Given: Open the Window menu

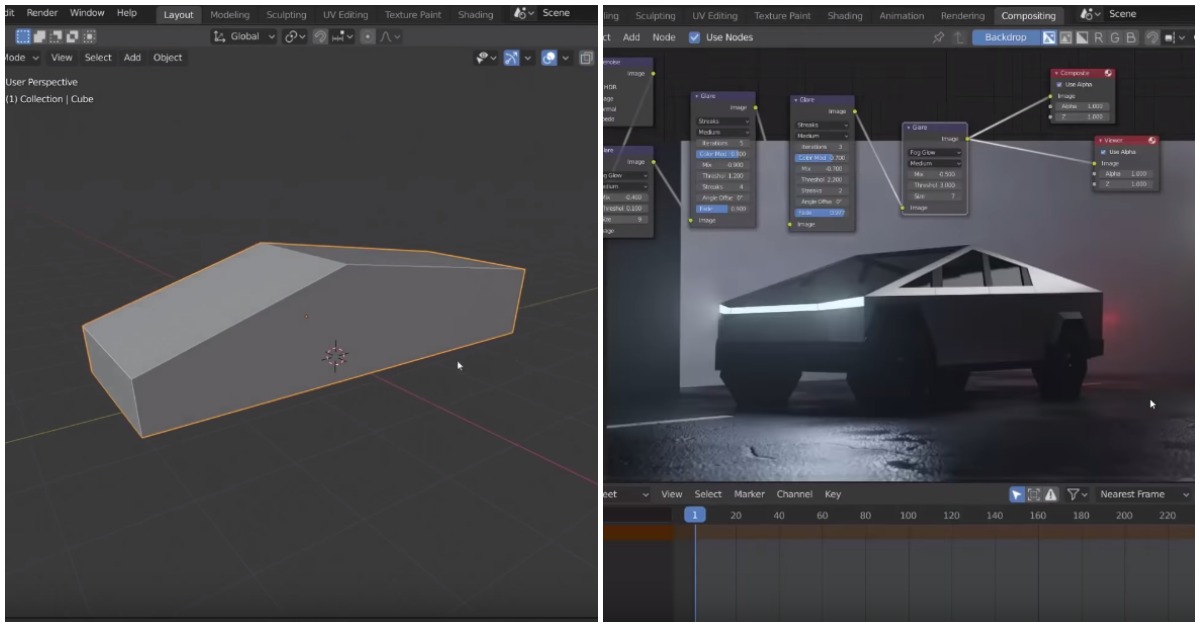Looking at the screenshot, I should click(x=87, y=13).
